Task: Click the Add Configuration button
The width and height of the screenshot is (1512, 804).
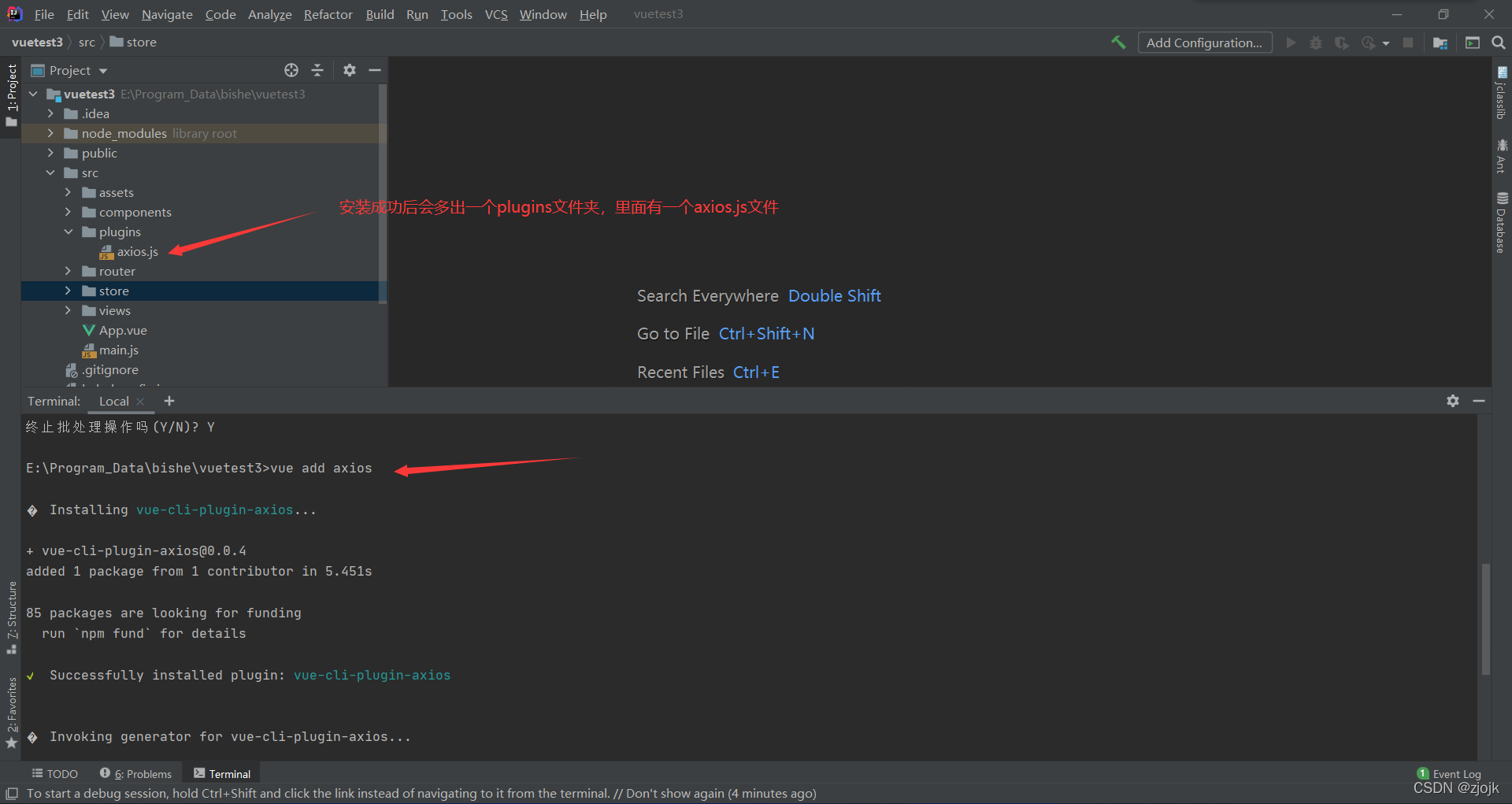Action: click(1204, 42)
